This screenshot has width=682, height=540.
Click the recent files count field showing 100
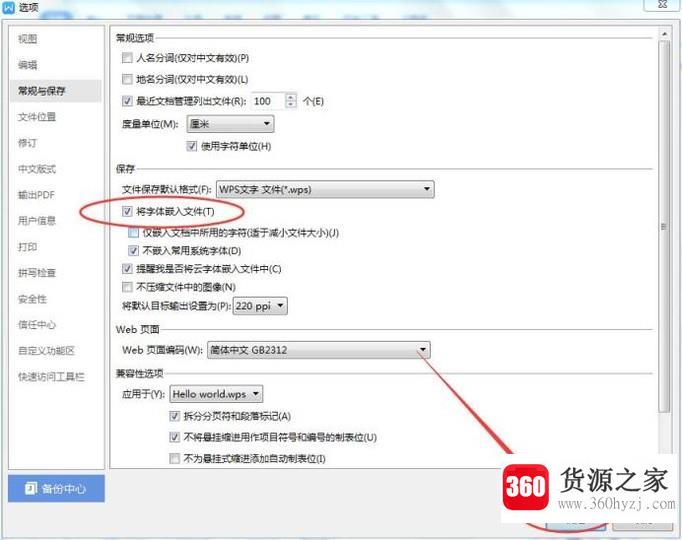click(267, 101)
